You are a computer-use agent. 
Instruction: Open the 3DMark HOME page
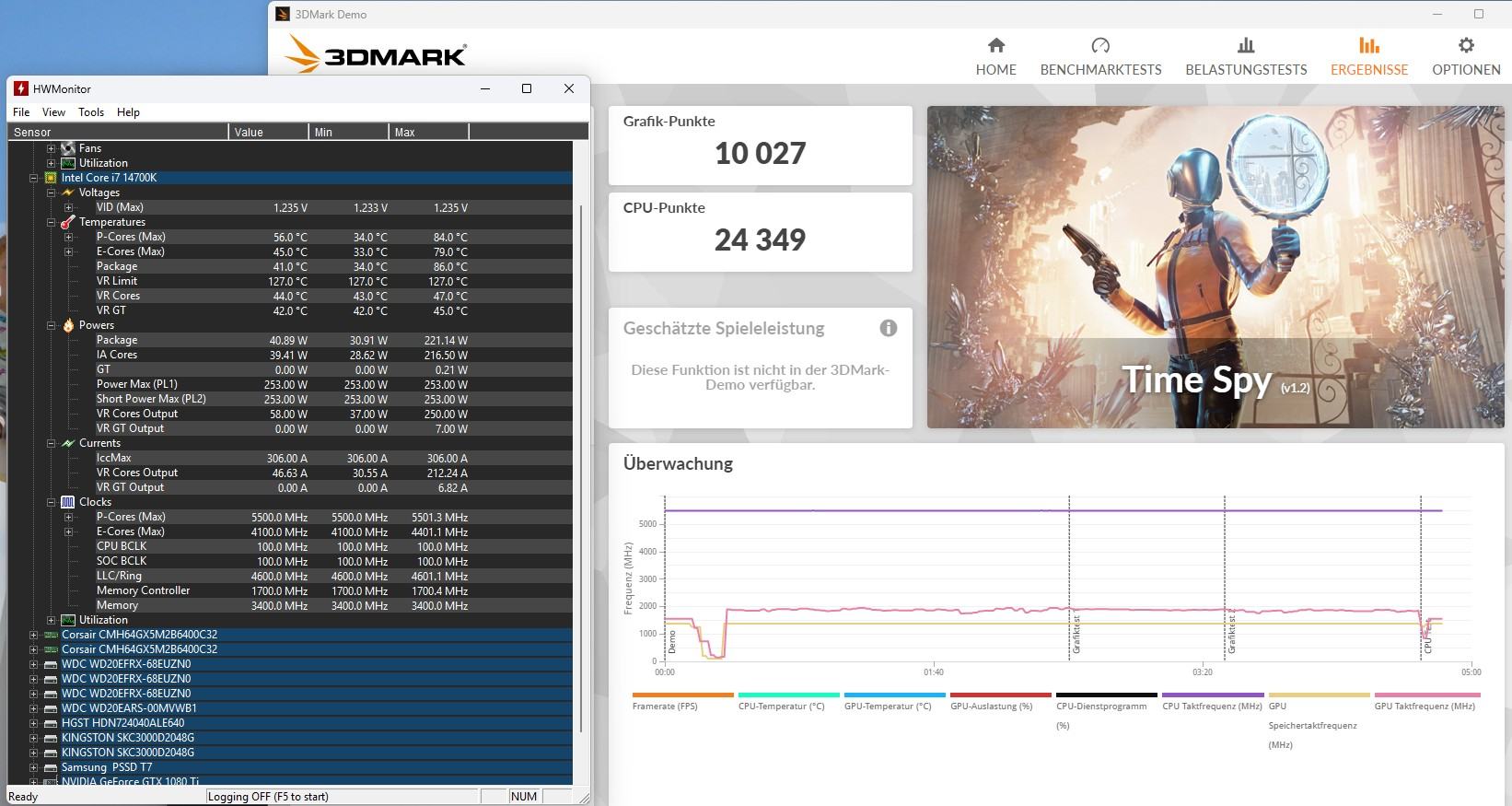[x=995, y=57]
